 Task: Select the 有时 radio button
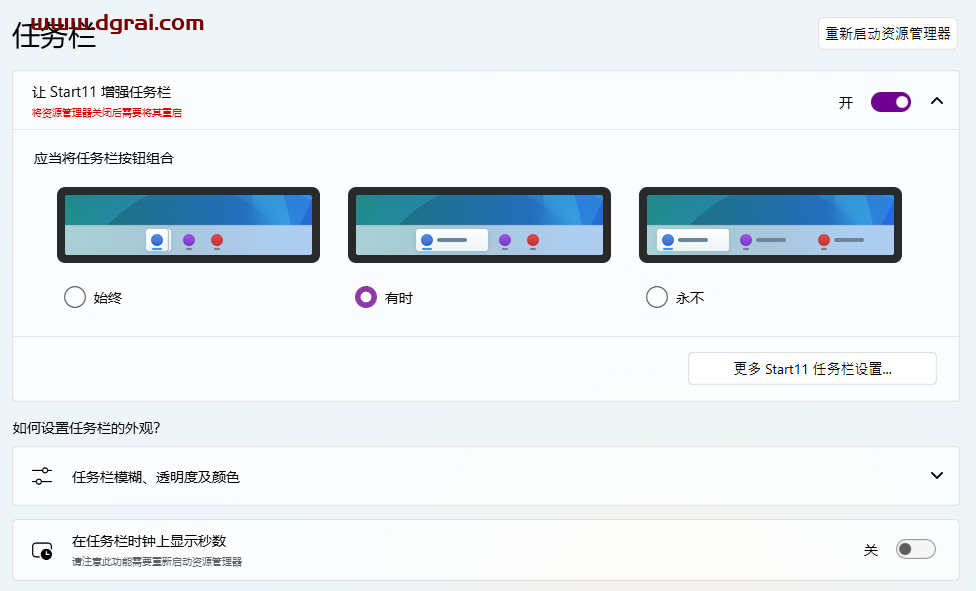[x=366, y=297]
